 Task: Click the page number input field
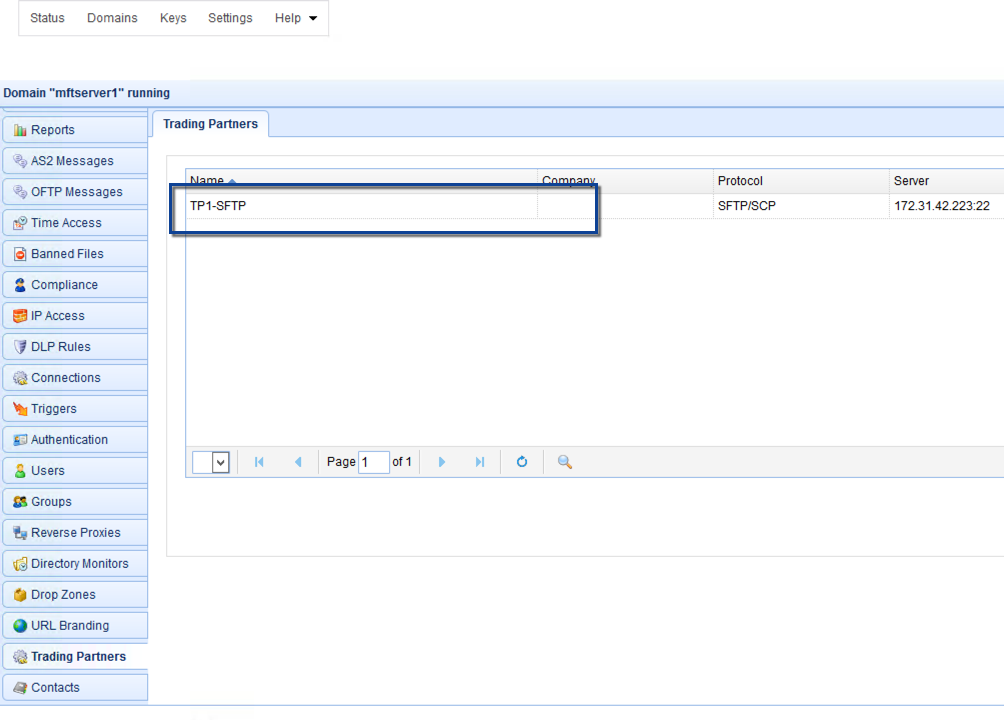click(373, 462)
